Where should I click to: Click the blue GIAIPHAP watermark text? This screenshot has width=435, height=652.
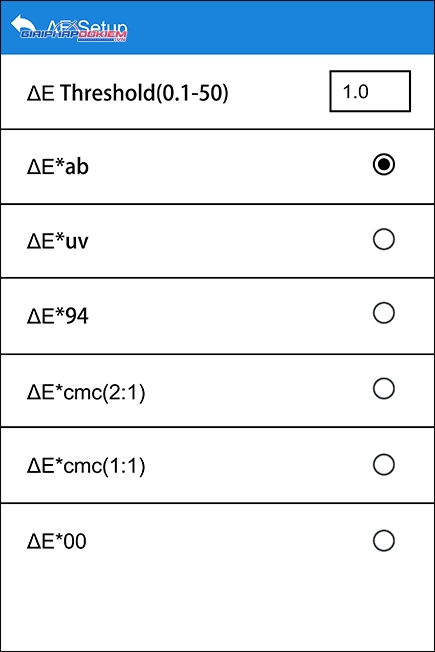[49, 35]
